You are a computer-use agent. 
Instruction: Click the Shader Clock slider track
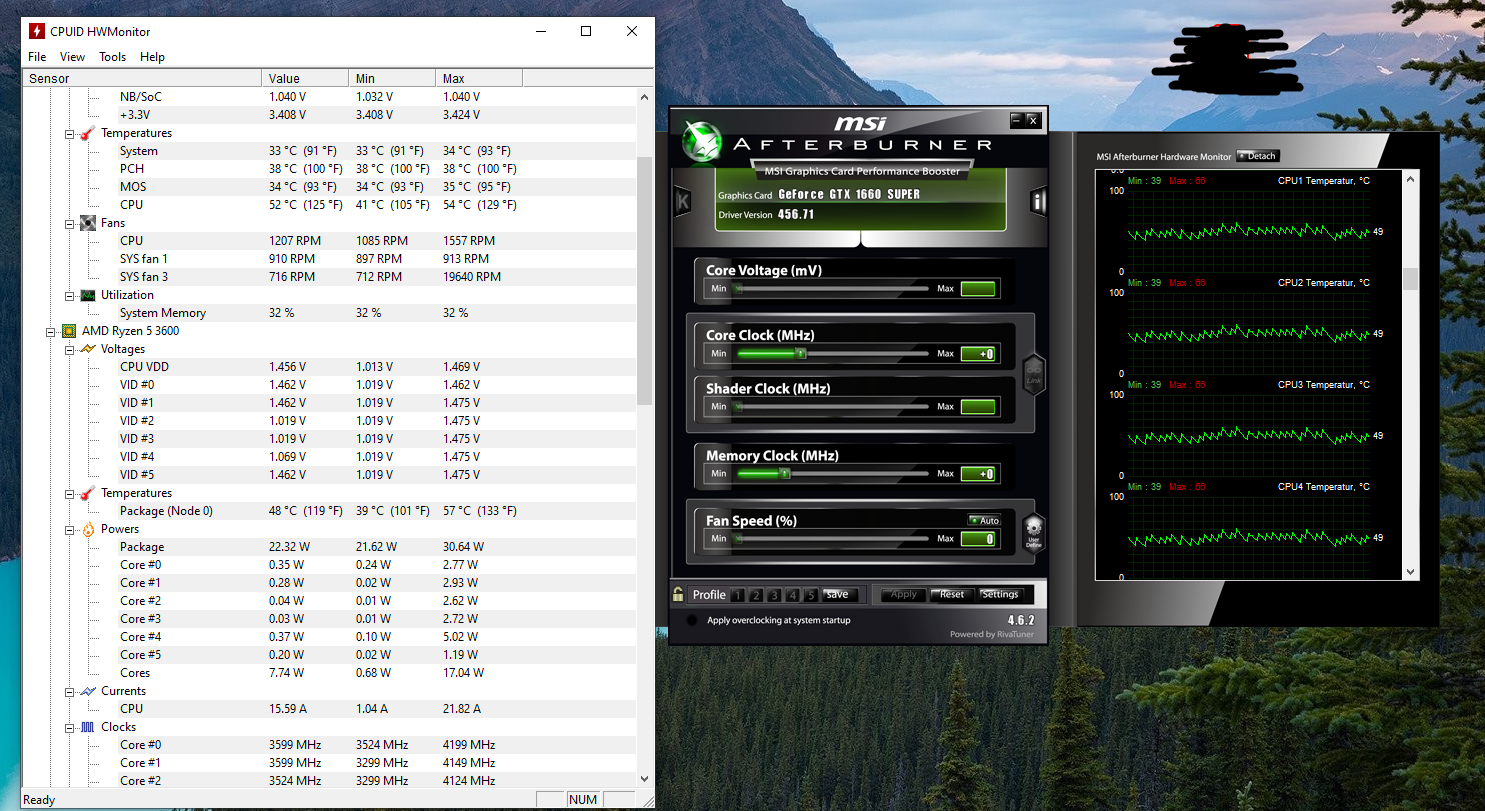pyautogui.click(x=832, y=407)
